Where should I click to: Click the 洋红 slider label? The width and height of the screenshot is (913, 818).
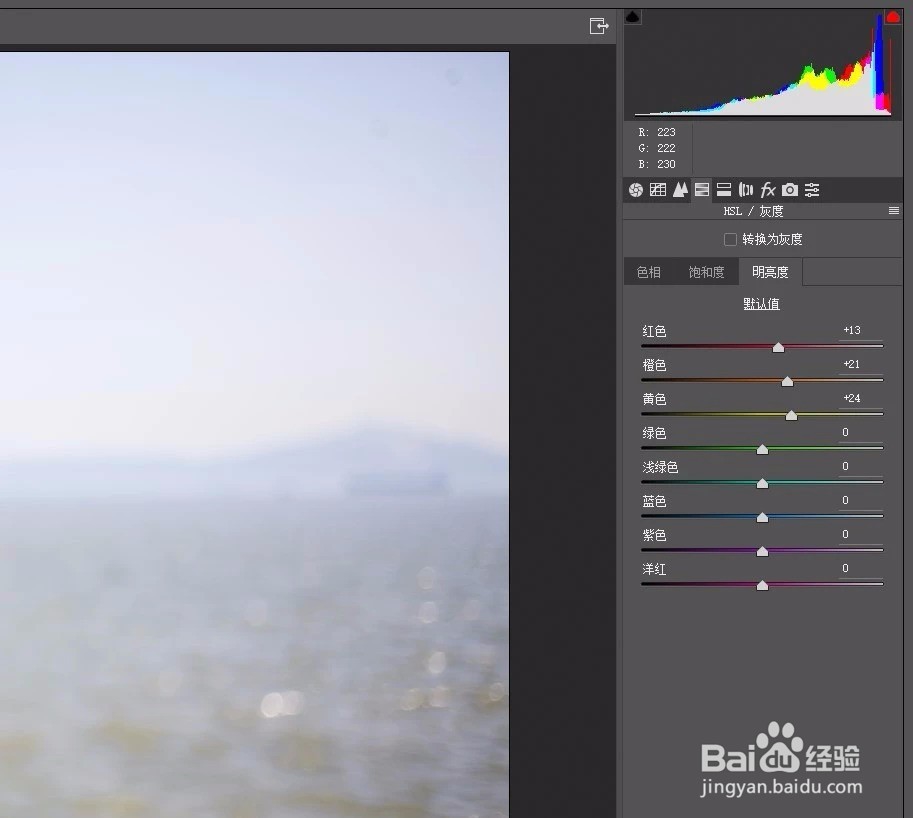pos(654,569)
